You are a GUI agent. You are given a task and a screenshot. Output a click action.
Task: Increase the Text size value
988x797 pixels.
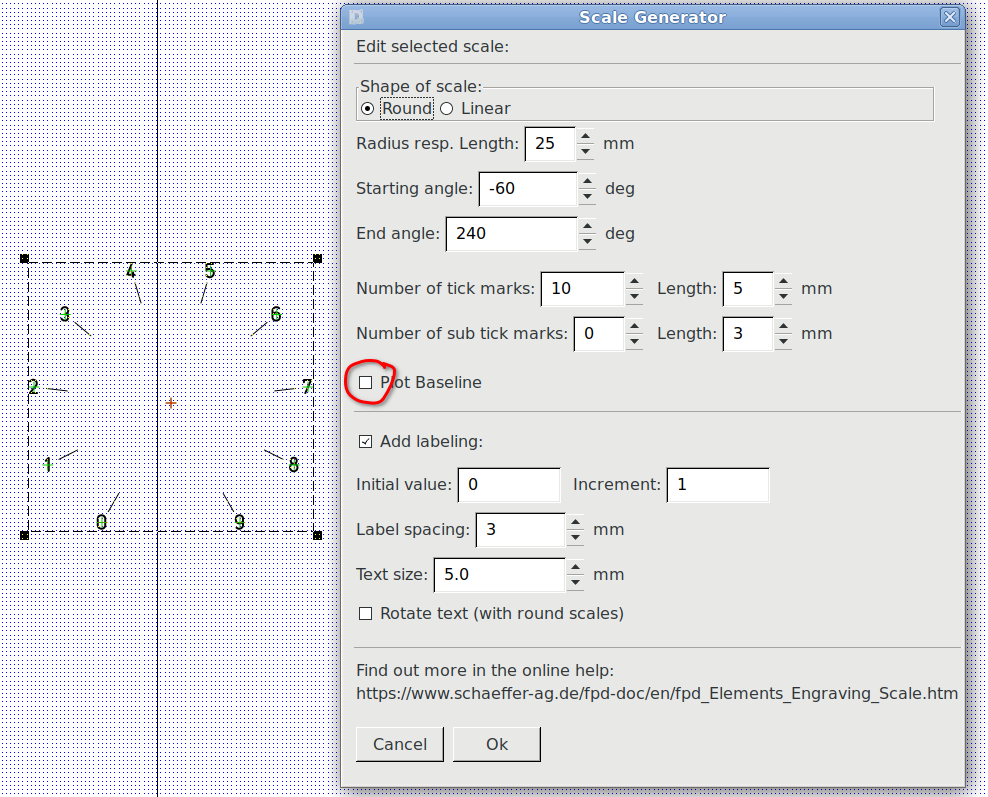pos(575,567)
